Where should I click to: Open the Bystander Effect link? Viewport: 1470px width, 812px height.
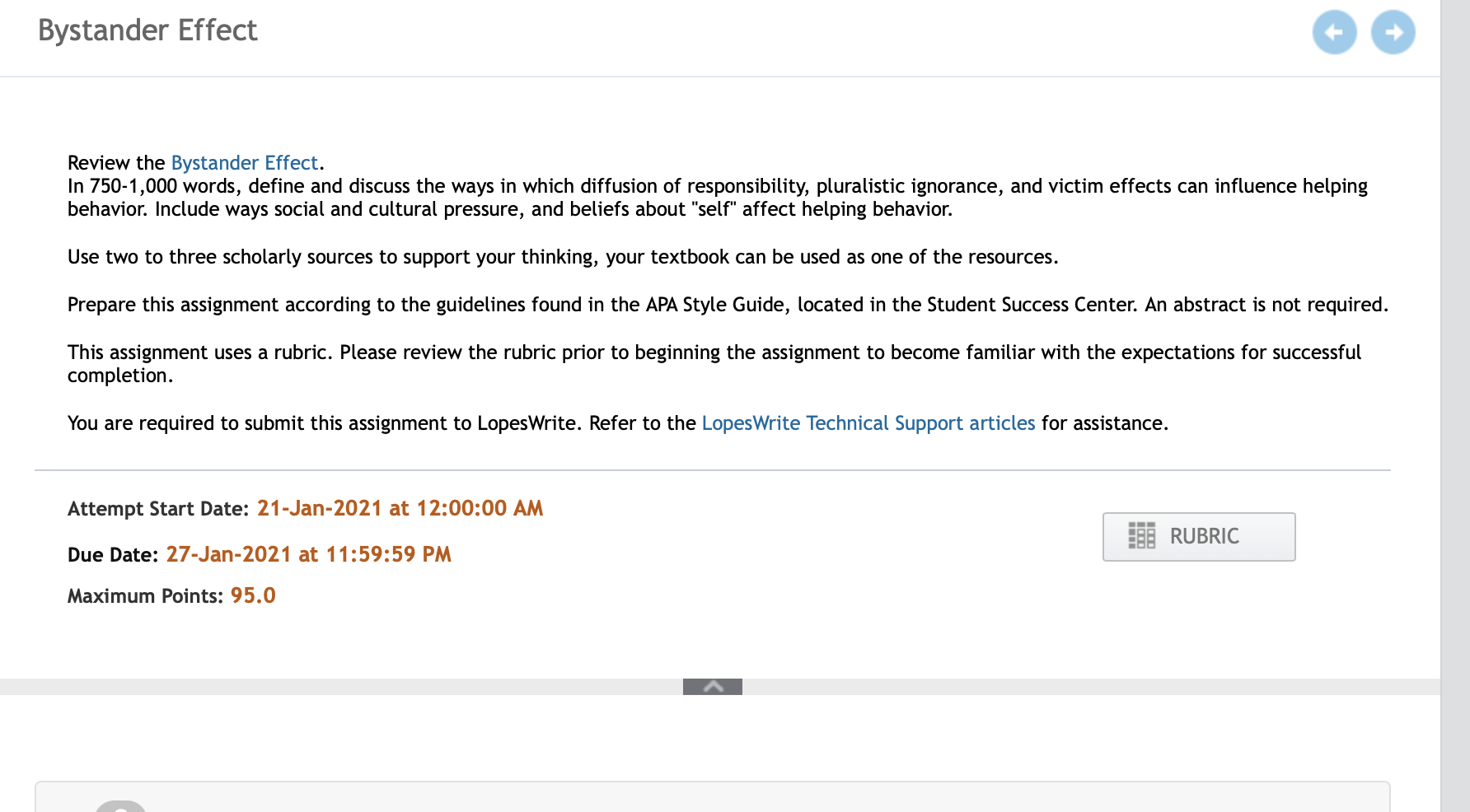click(245, 162)
